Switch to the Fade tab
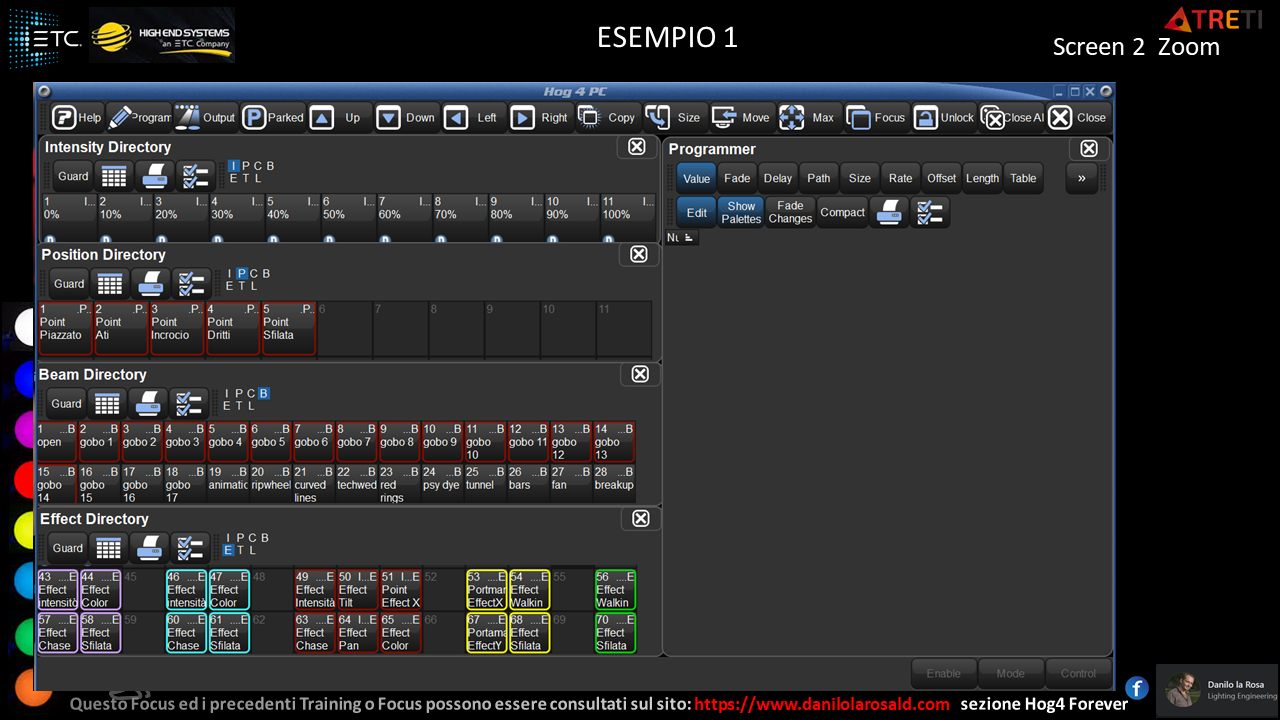This screenshot has width=1280, height=720. coord(737,178)
